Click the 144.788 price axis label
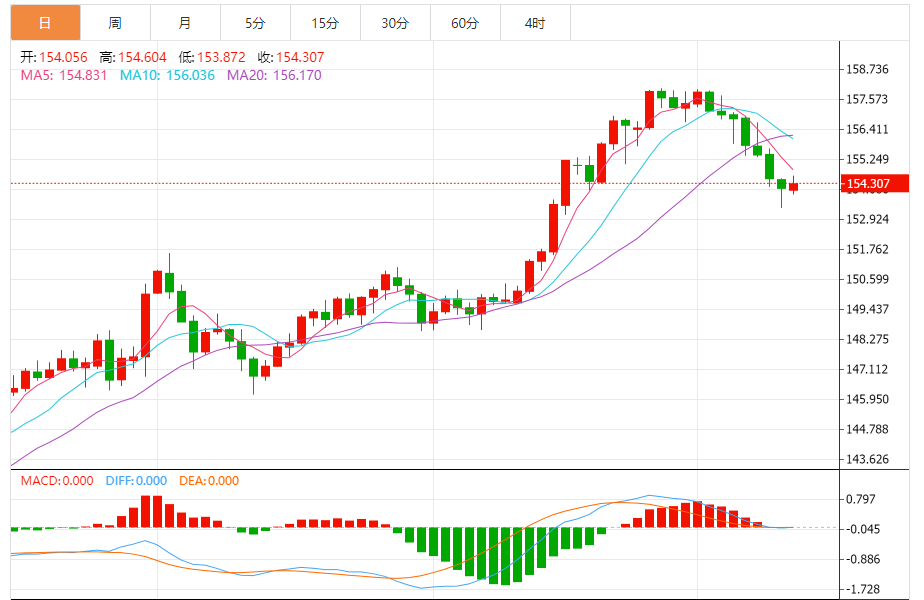Screen dimensions: 924x600 (x=867, y=429)
